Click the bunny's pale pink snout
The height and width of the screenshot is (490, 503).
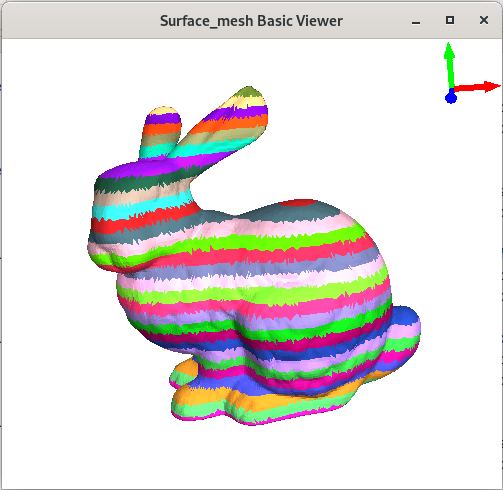tap(100, 248)
